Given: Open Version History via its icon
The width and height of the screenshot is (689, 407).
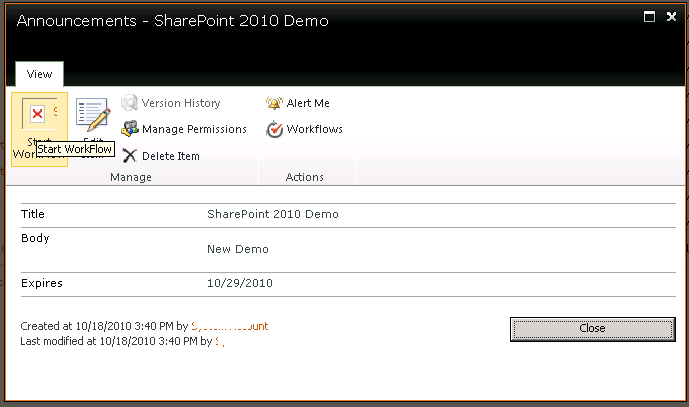Looking at the screenshot, I should (129, 103).
